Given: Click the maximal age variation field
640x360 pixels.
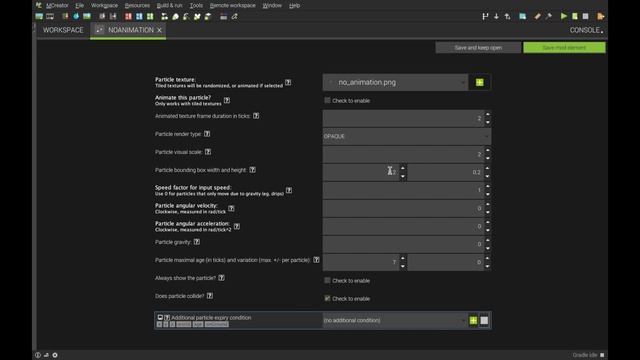Looking at the screenshot, I should point(445,262).
